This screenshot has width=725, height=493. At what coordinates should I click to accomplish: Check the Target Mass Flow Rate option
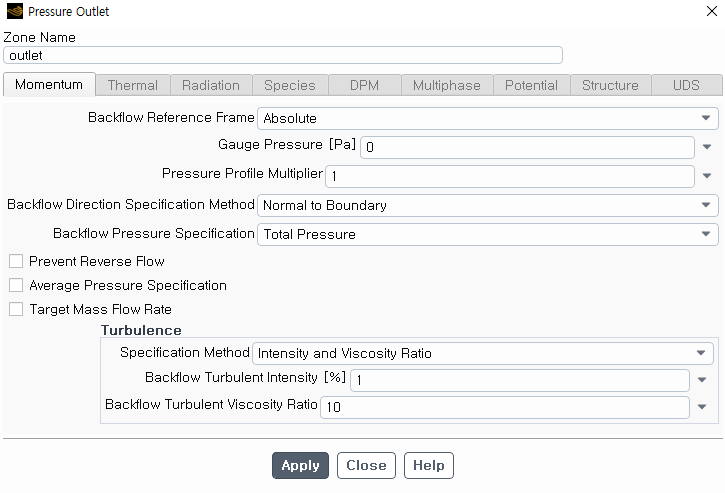click(16, 309)
